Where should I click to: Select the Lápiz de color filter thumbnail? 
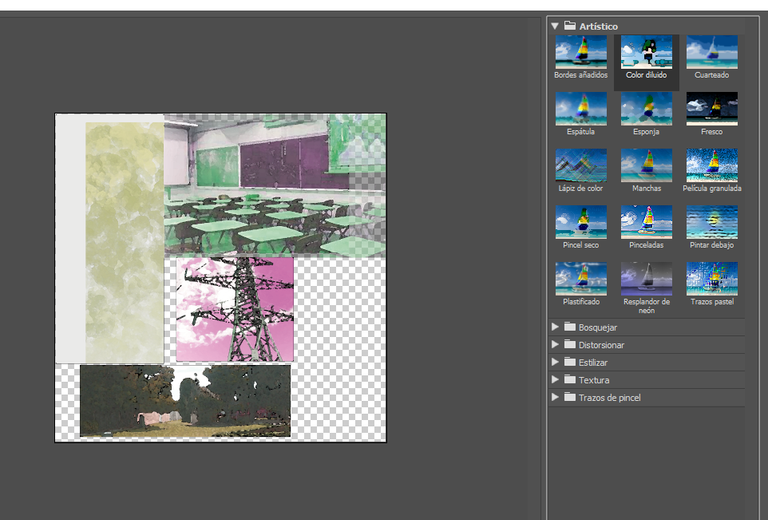(x=581, y=165)
